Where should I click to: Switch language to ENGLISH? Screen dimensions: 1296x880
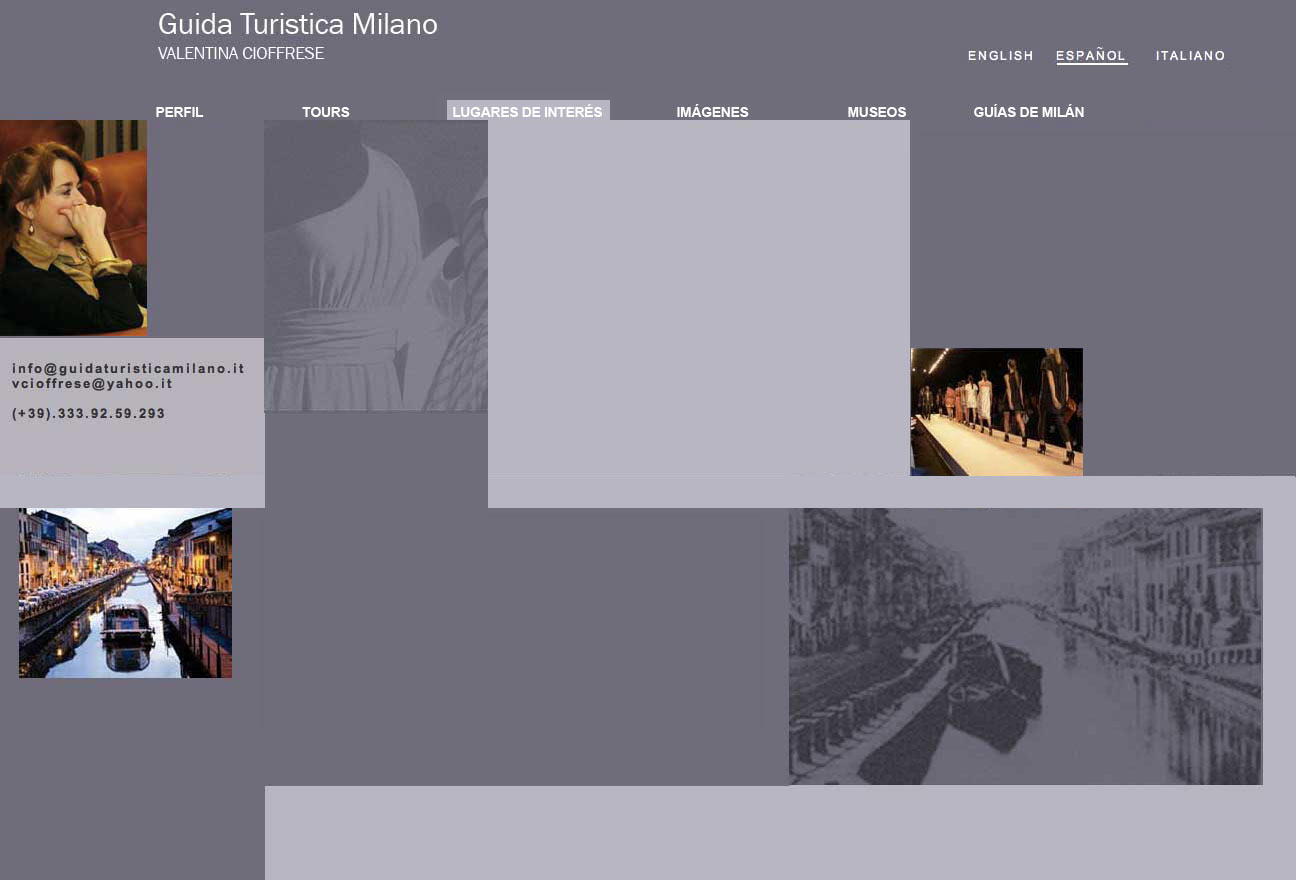click(x=1000, y=56)
